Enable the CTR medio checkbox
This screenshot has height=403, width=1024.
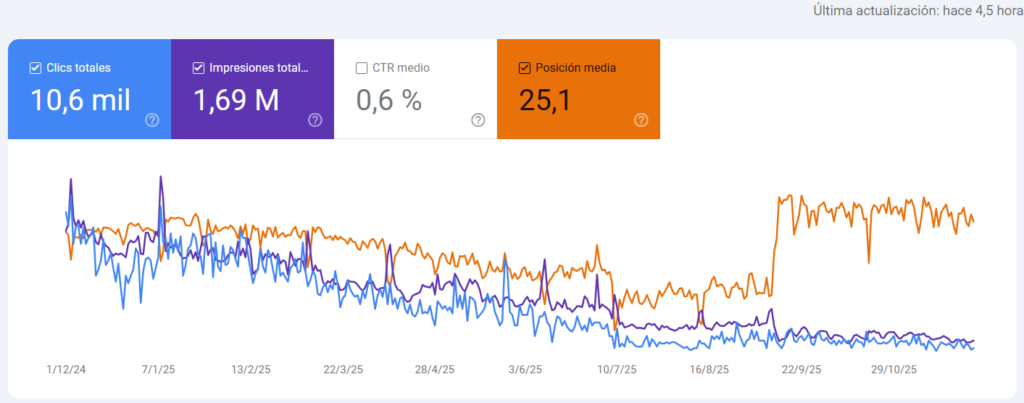[361, 68]
